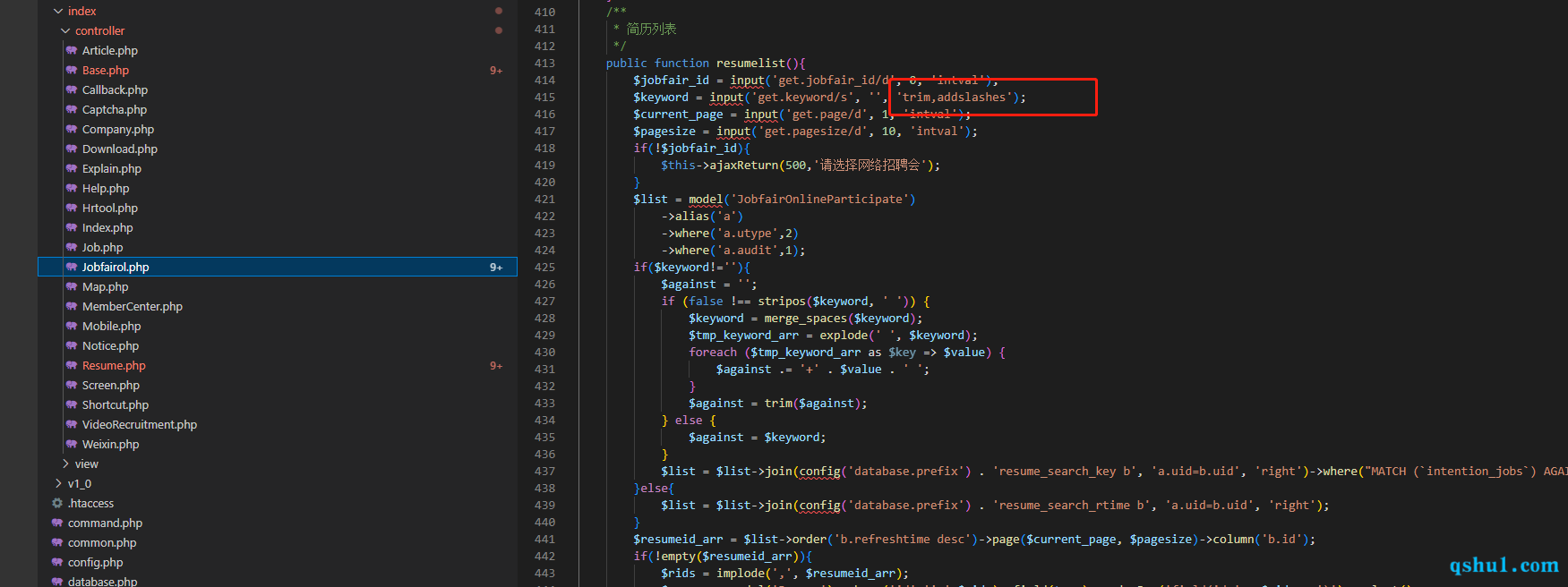Image resolution: width=1568 pixels, height=587 pixels.
Task: Click PHP icon beside MemberCenter.php
Action: 72,306
